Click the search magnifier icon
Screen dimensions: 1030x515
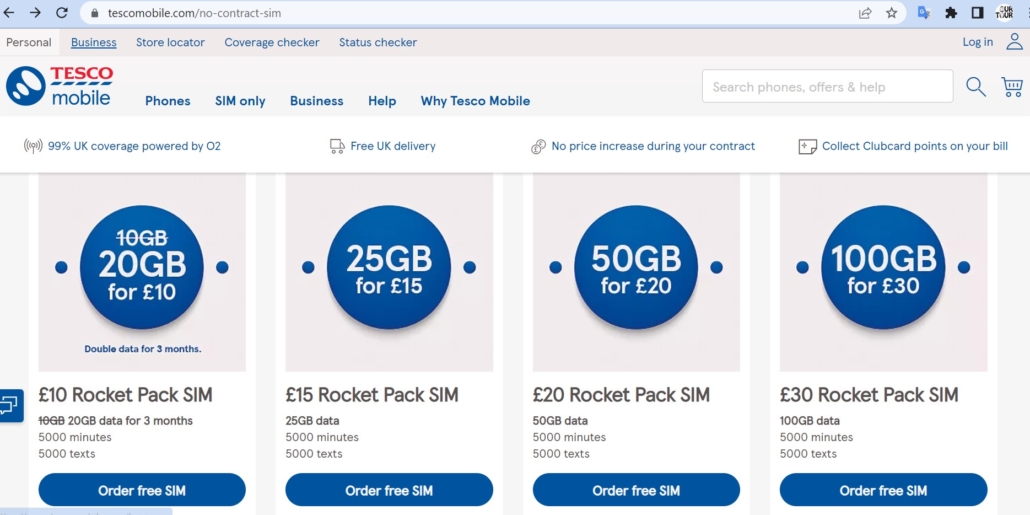976,87
